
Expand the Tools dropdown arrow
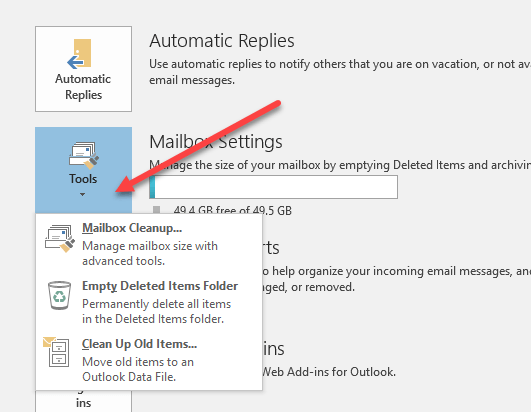(82, 194)
